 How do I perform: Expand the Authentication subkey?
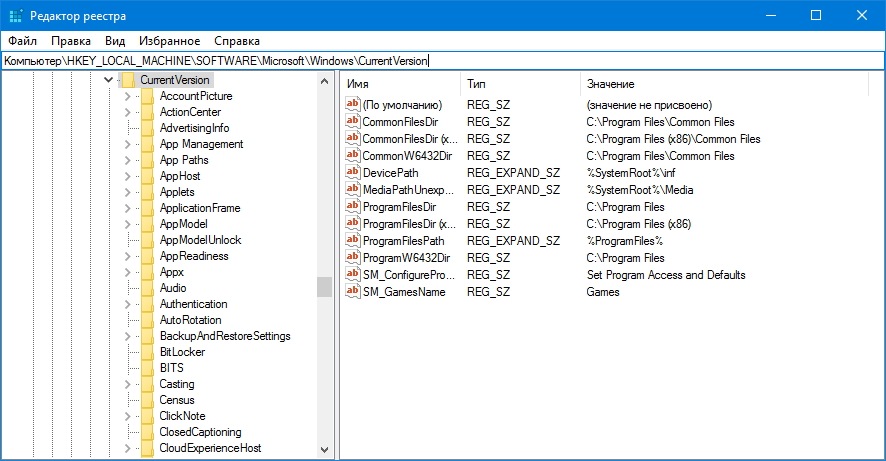click(x=127, y=305)
